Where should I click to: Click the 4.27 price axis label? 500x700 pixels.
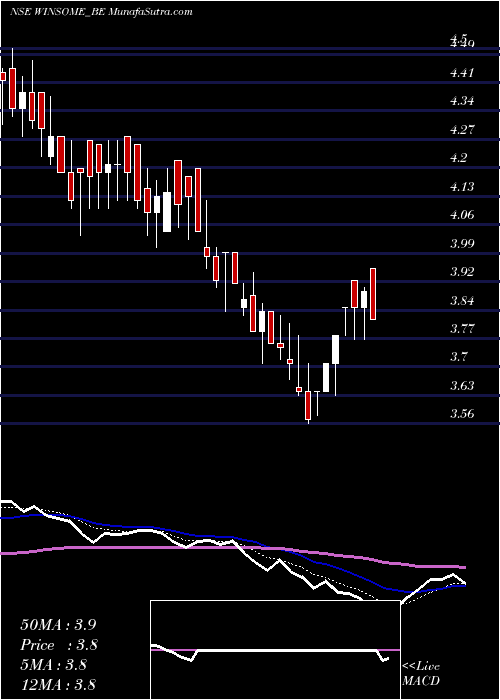coord(462,130)
